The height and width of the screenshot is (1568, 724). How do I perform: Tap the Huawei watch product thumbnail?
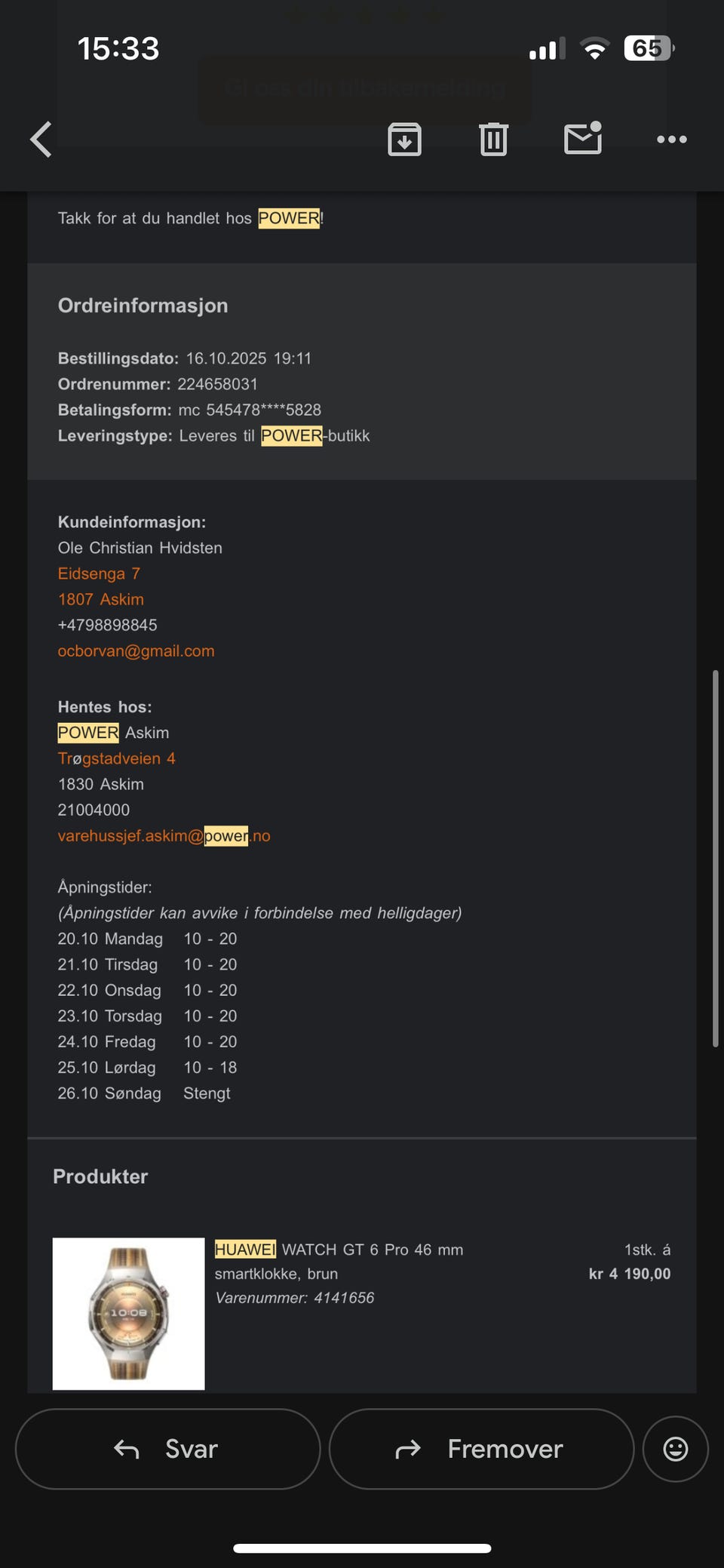[128, 1313]
